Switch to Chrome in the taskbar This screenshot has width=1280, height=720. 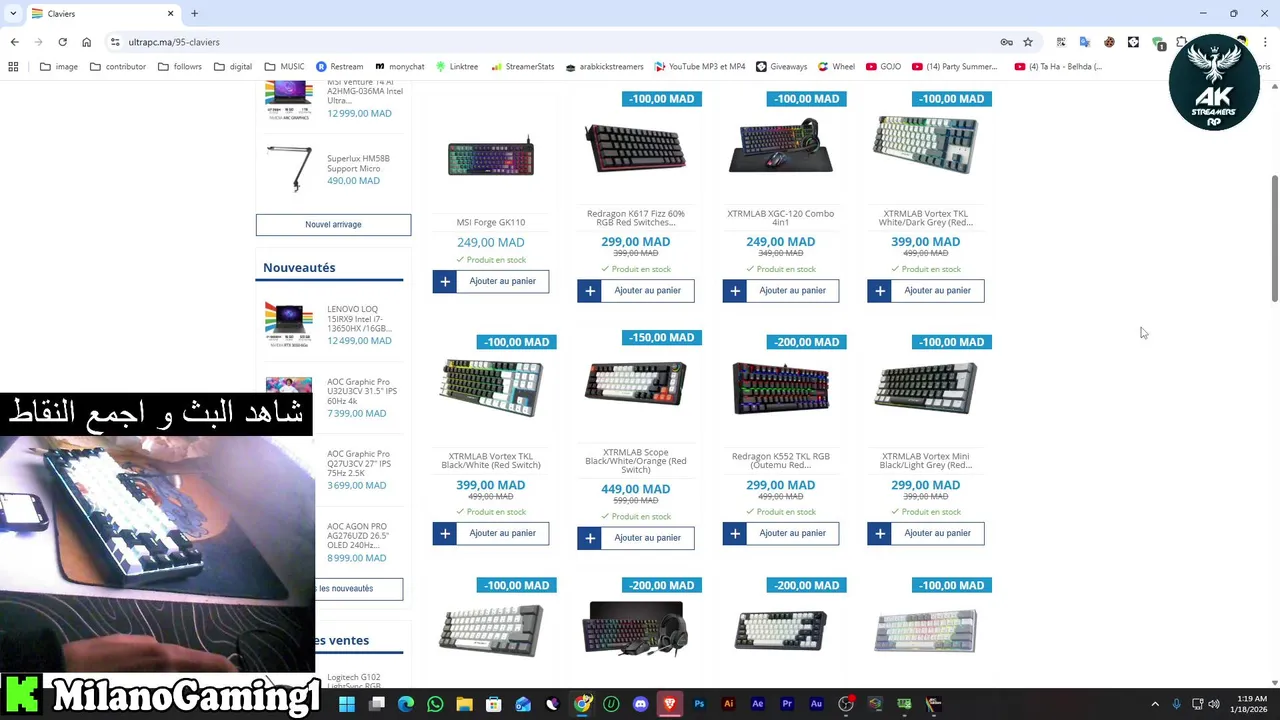[x=582, y=704]
